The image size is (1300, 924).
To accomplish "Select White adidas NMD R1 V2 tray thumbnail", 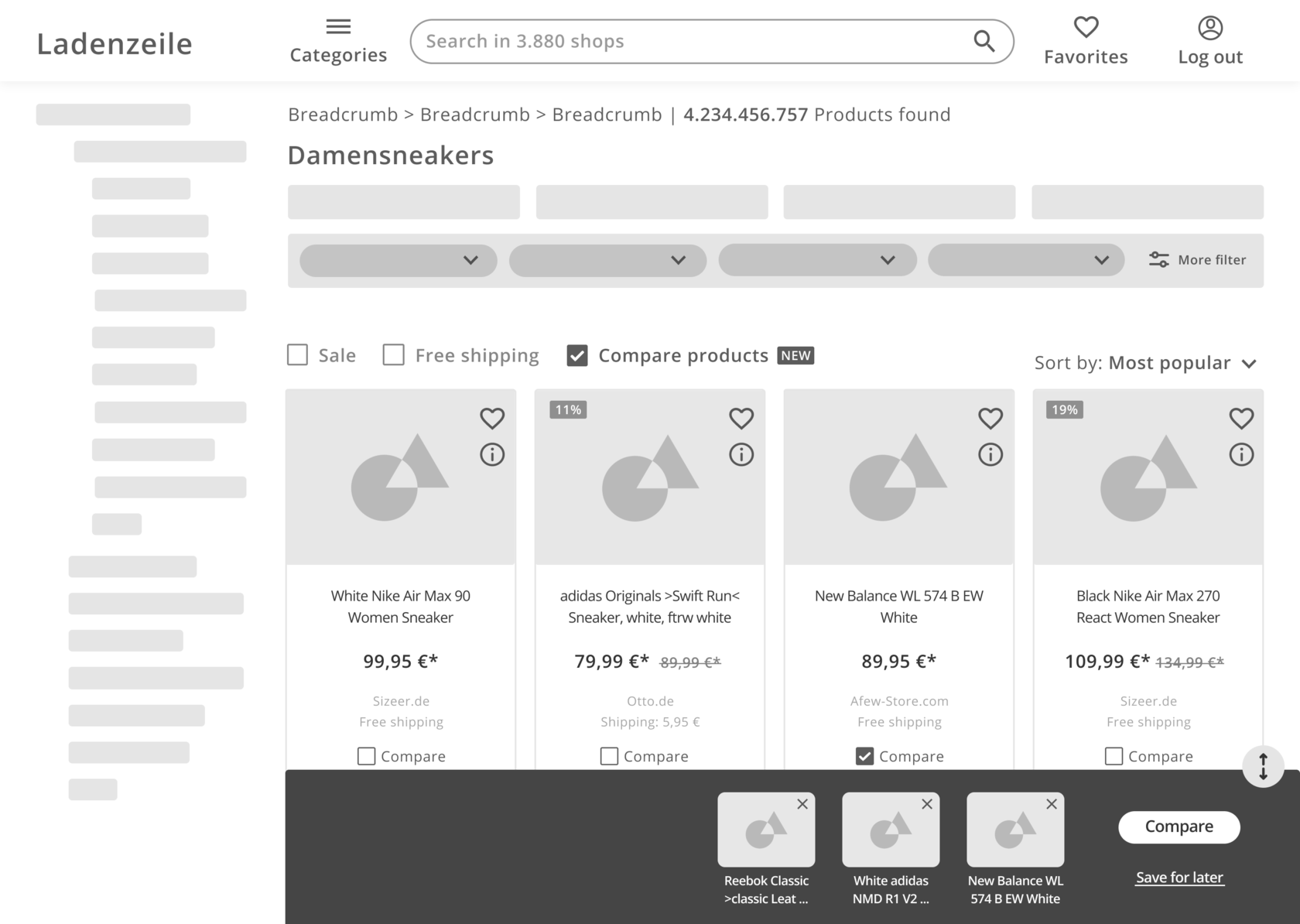I will pos(891,830).
